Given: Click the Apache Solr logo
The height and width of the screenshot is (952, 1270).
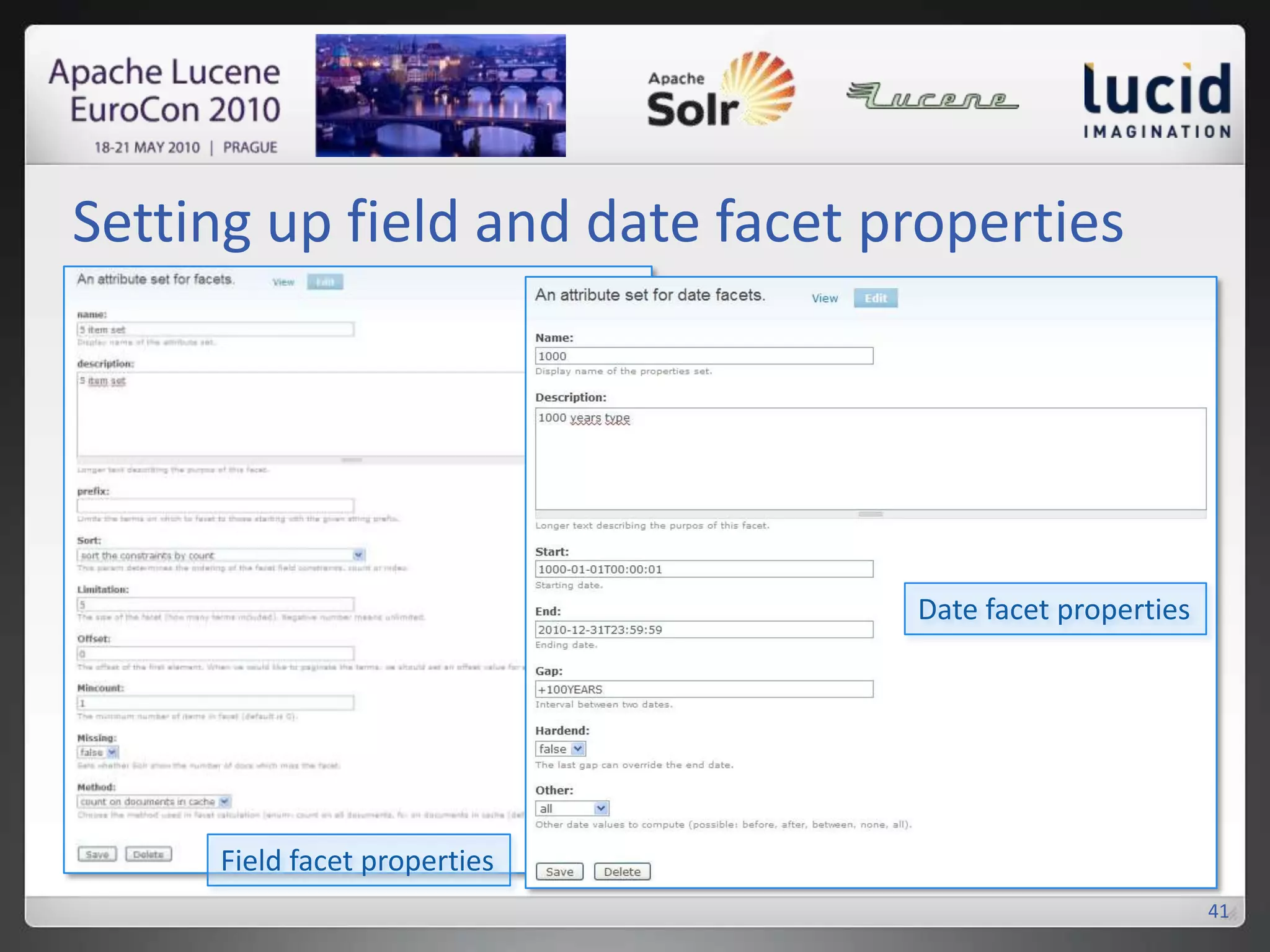Looking at the screenshot, I should 721,90.
